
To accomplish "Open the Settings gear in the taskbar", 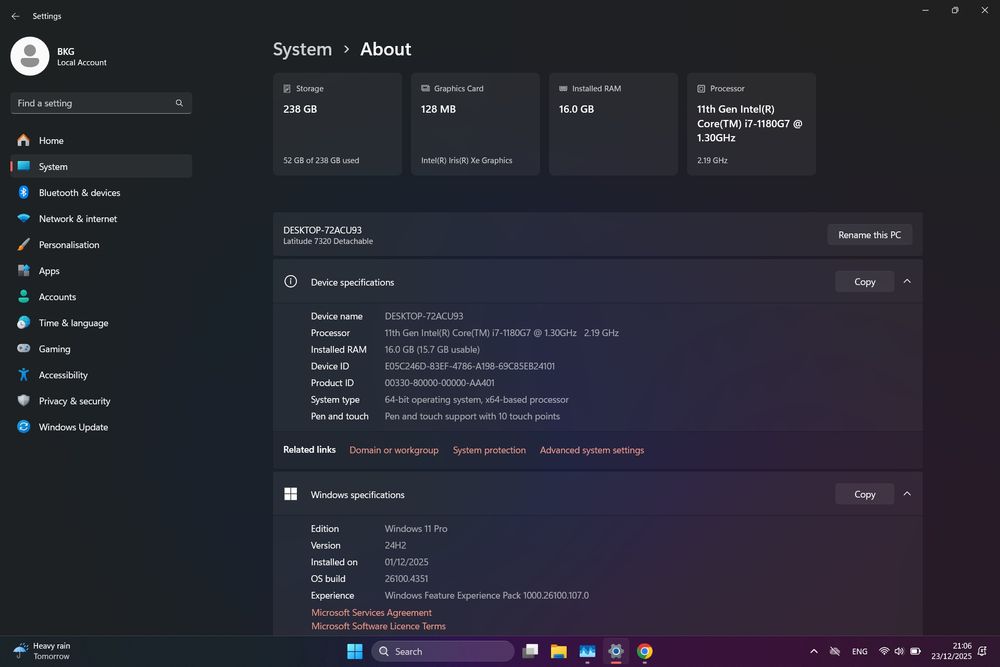I will click(x=615, y=651).
